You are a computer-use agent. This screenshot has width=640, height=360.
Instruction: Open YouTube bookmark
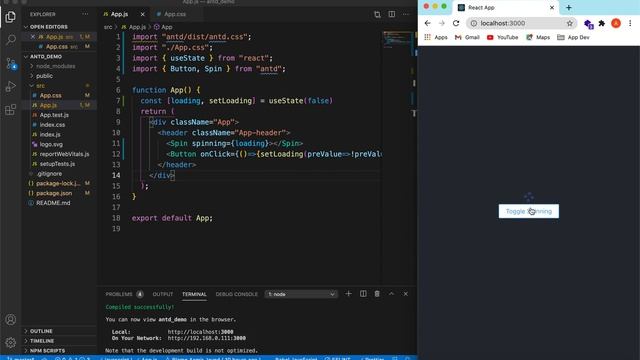(502, 37)
